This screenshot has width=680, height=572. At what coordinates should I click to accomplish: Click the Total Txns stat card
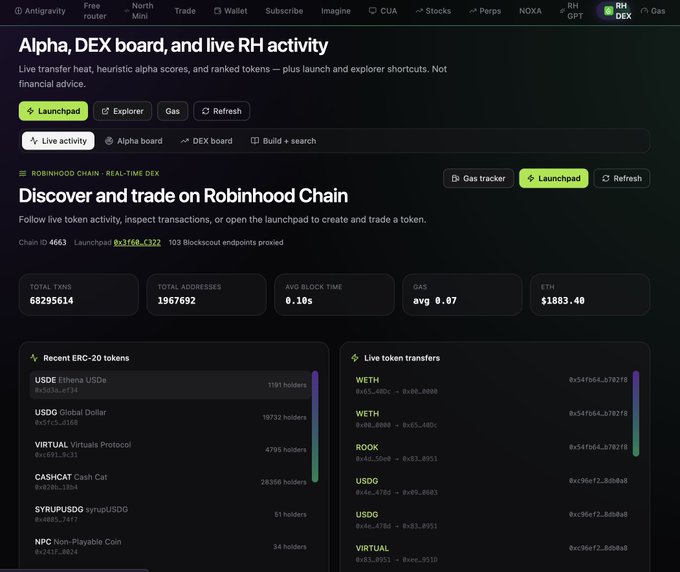coord(78,294)
